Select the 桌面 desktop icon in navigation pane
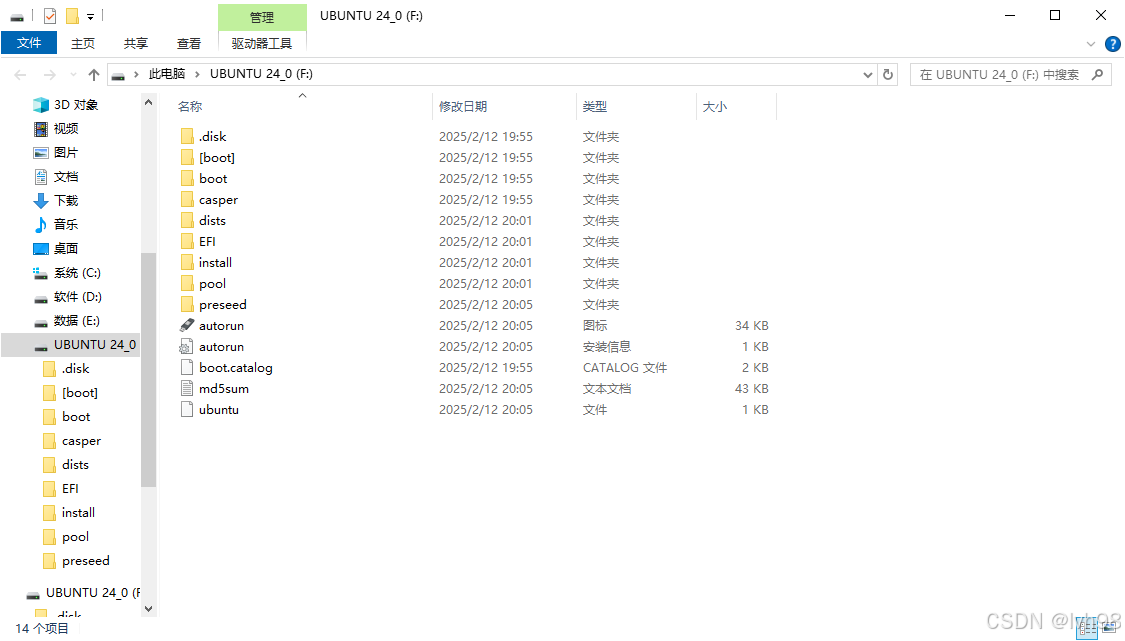This screenshot has width=1125, height=641. coord(41,249)
